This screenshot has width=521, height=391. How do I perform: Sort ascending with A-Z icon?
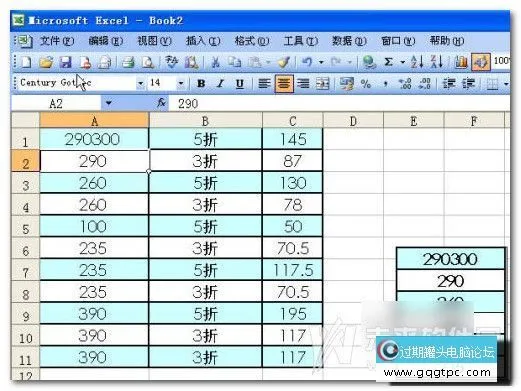[417, 62]
